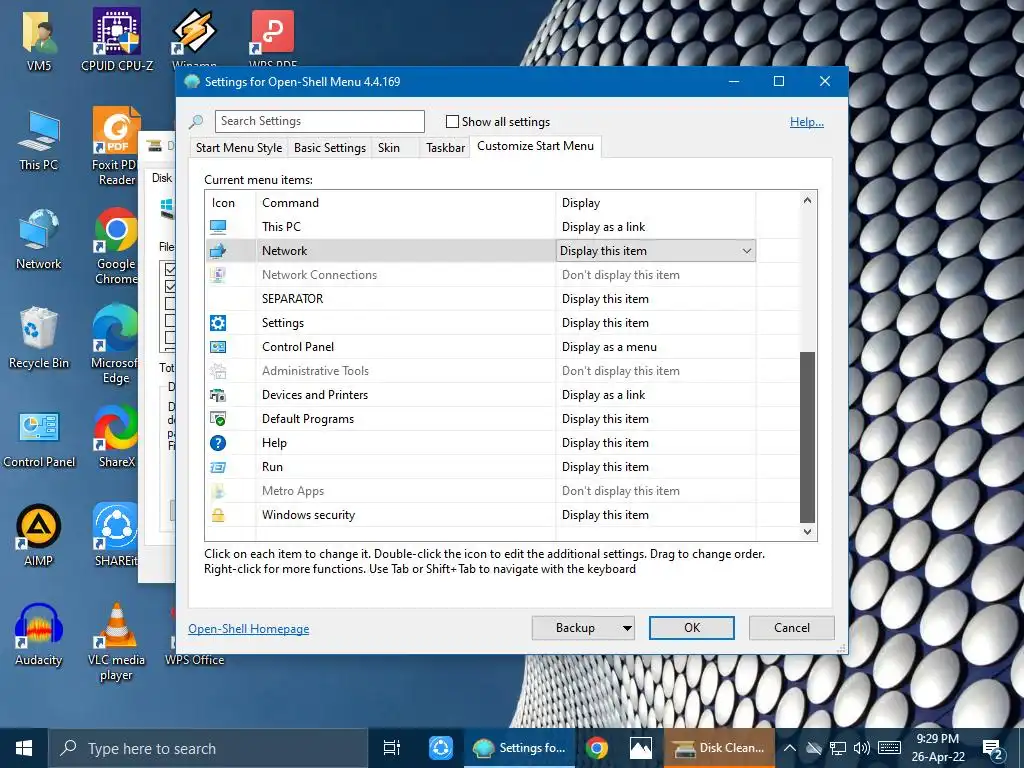Click the Default Programs row icon

[x=218, y=419]
